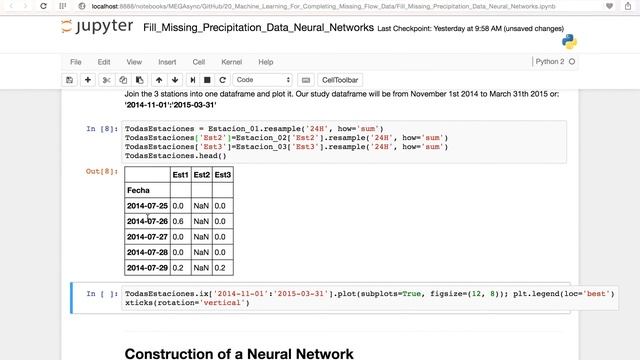
Task: Save notebook with the floppy disk icon
Action: pos(69,80)
